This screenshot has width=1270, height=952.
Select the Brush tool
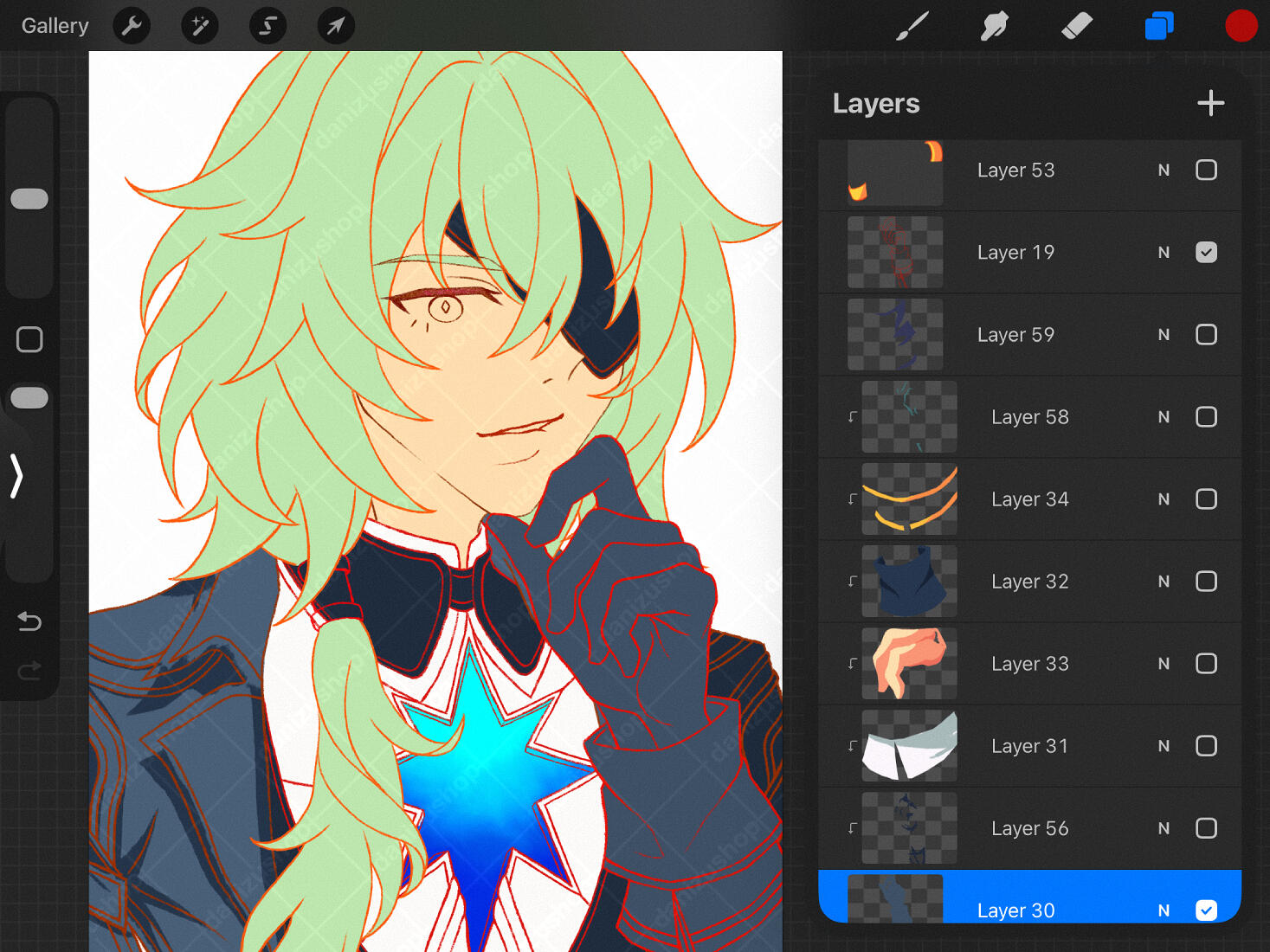point(912,26)
